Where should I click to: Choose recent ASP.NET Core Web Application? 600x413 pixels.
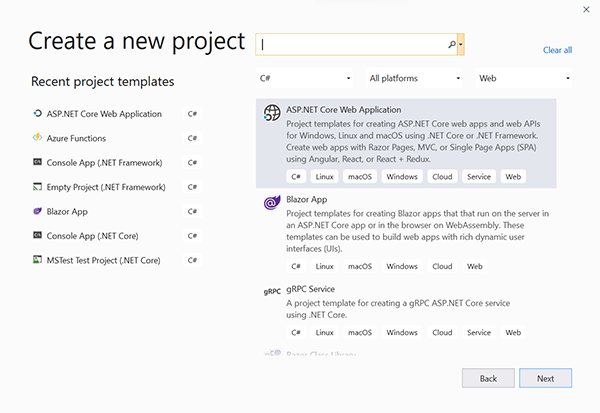[104, 114]
